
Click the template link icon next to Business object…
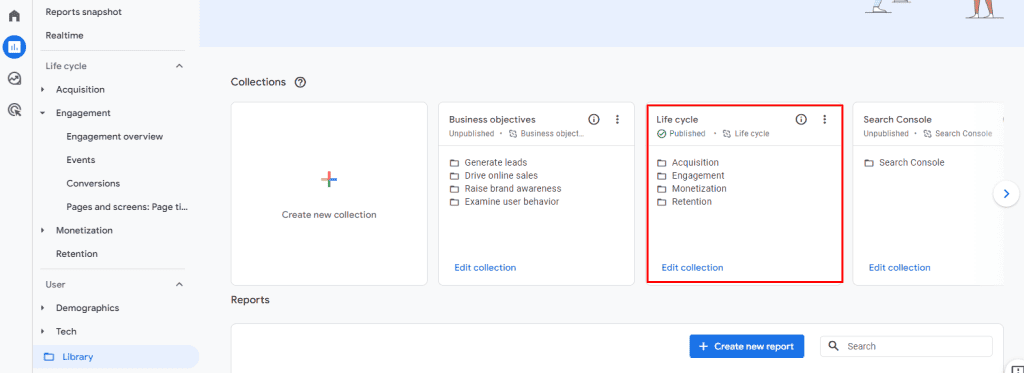click(x=513, y=133)
